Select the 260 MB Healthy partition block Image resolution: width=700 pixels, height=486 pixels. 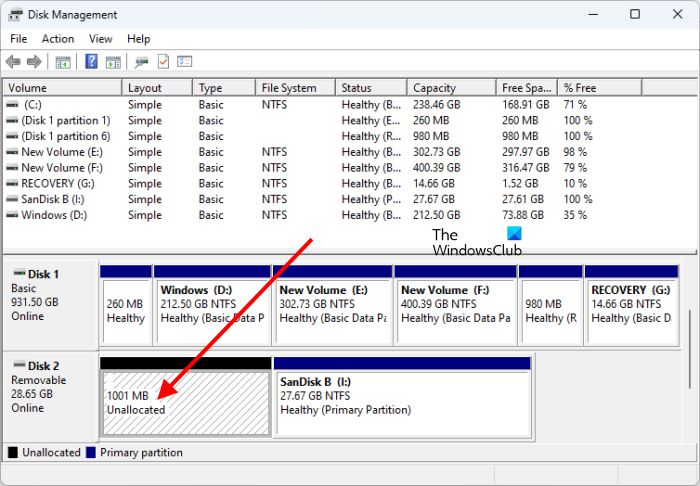click(x=126, y=305)
